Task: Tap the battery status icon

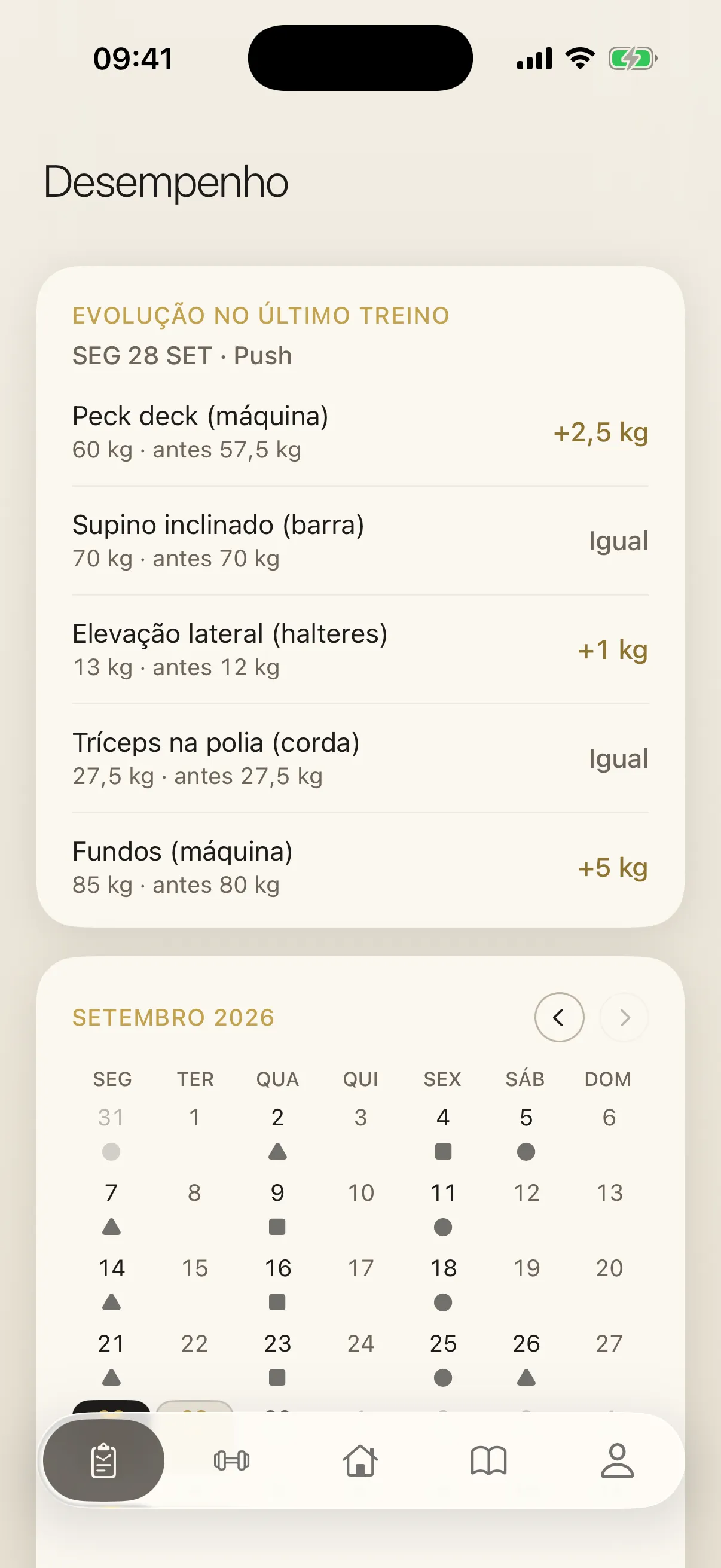Action: (x=633, y=59)
